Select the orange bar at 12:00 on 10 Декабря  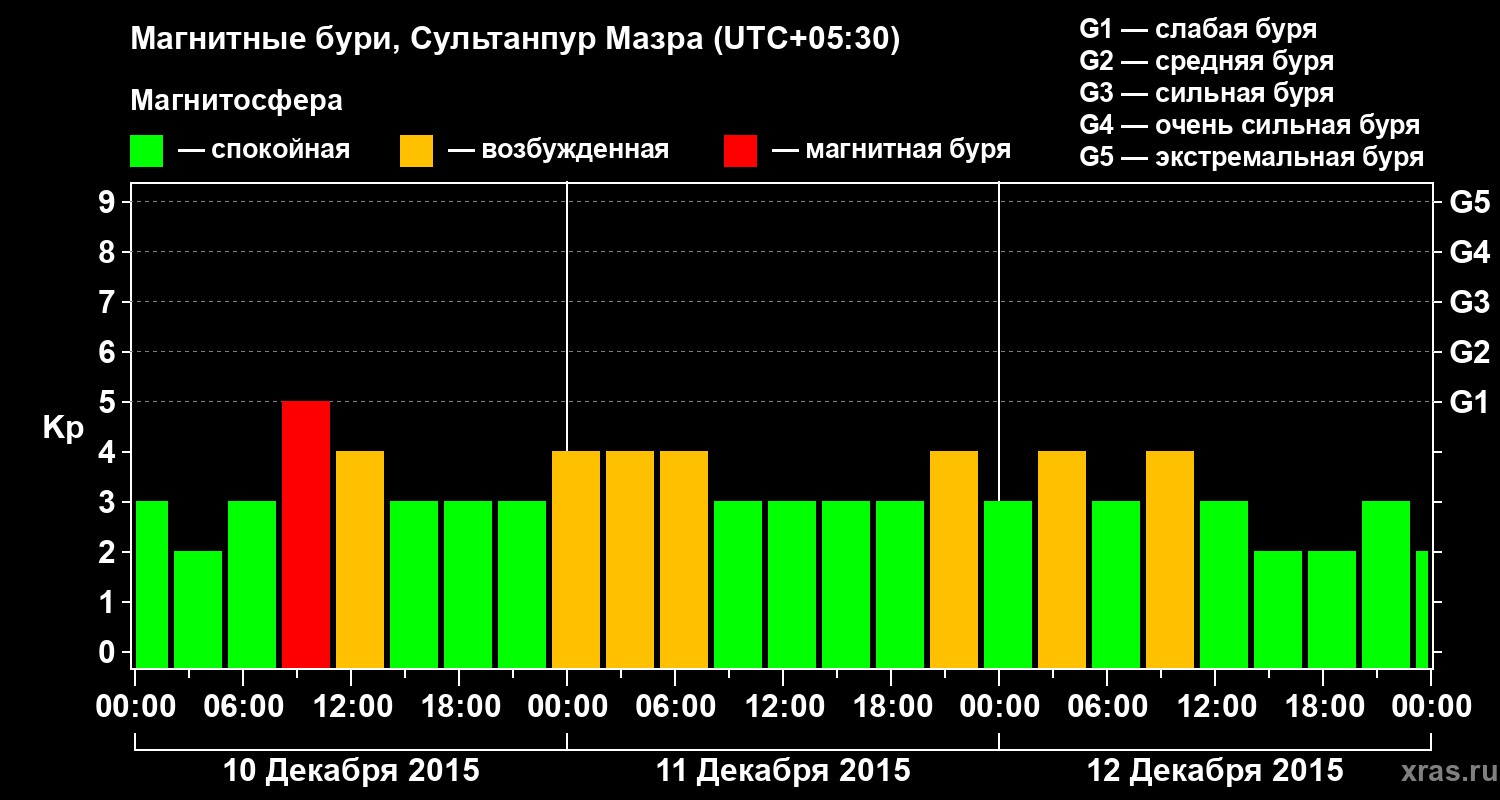point(360,559)
